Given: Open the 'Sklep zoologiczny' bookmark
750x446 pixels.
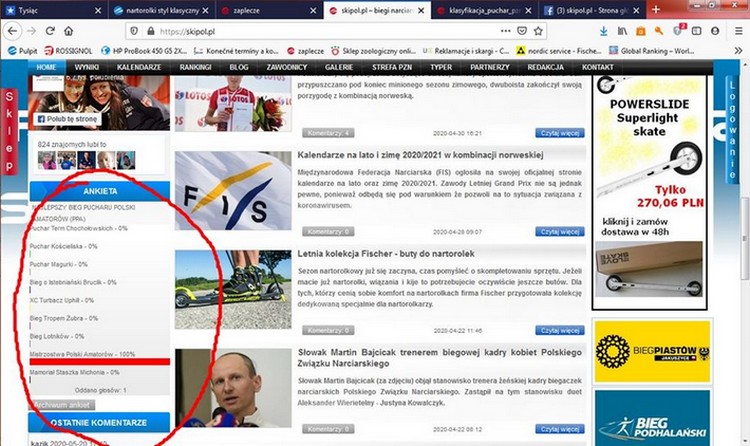Looking at the screenshot, I should point(373,51).
